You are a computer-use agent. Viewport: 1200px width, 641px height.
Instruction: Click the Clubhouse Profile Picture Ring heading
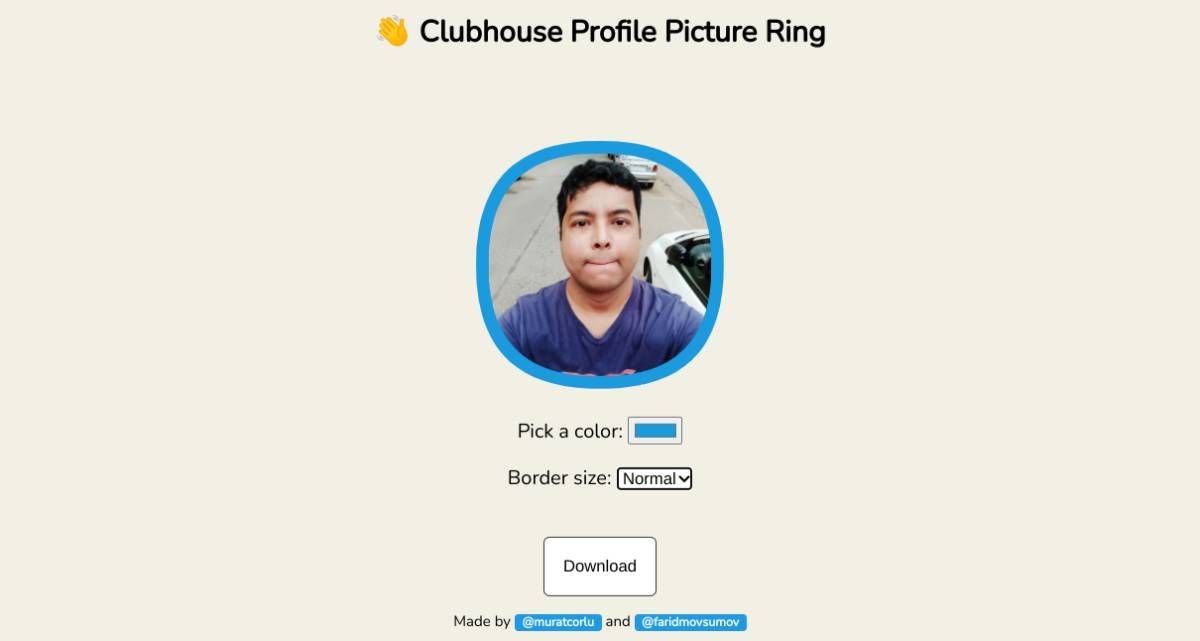coord(600,32)
